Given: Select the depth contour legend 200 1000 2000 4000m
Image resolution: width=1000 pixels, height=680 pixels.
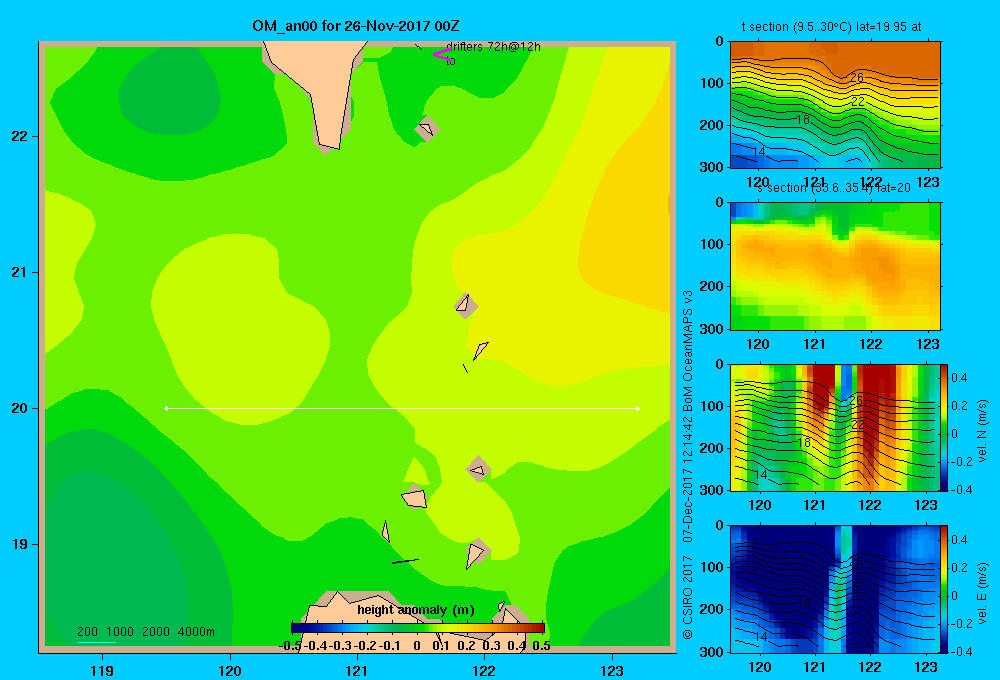Looking at the screenshot, I should coord(145,632).
